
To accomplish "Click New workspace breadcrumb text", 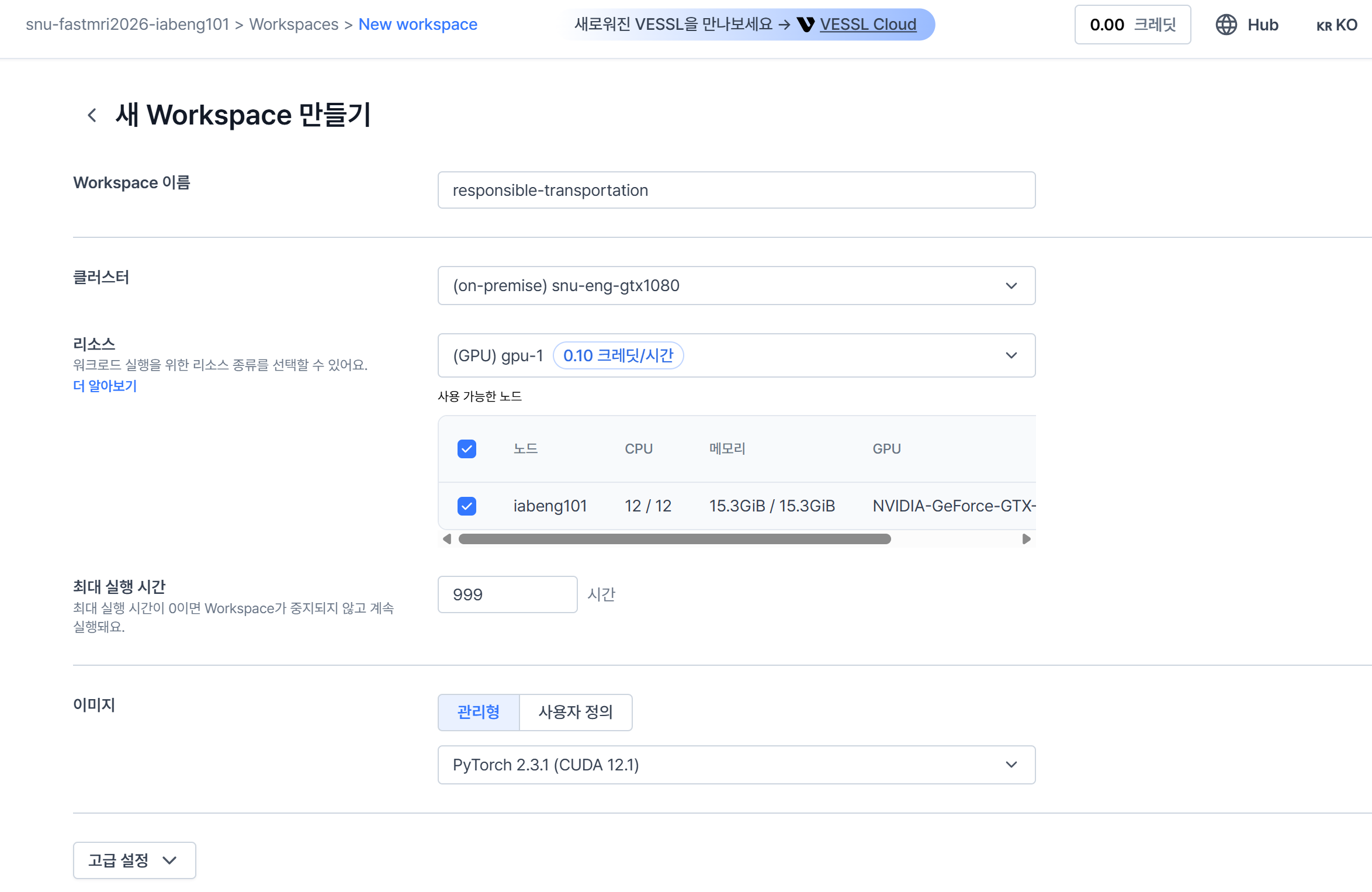I will coord(418,25).
